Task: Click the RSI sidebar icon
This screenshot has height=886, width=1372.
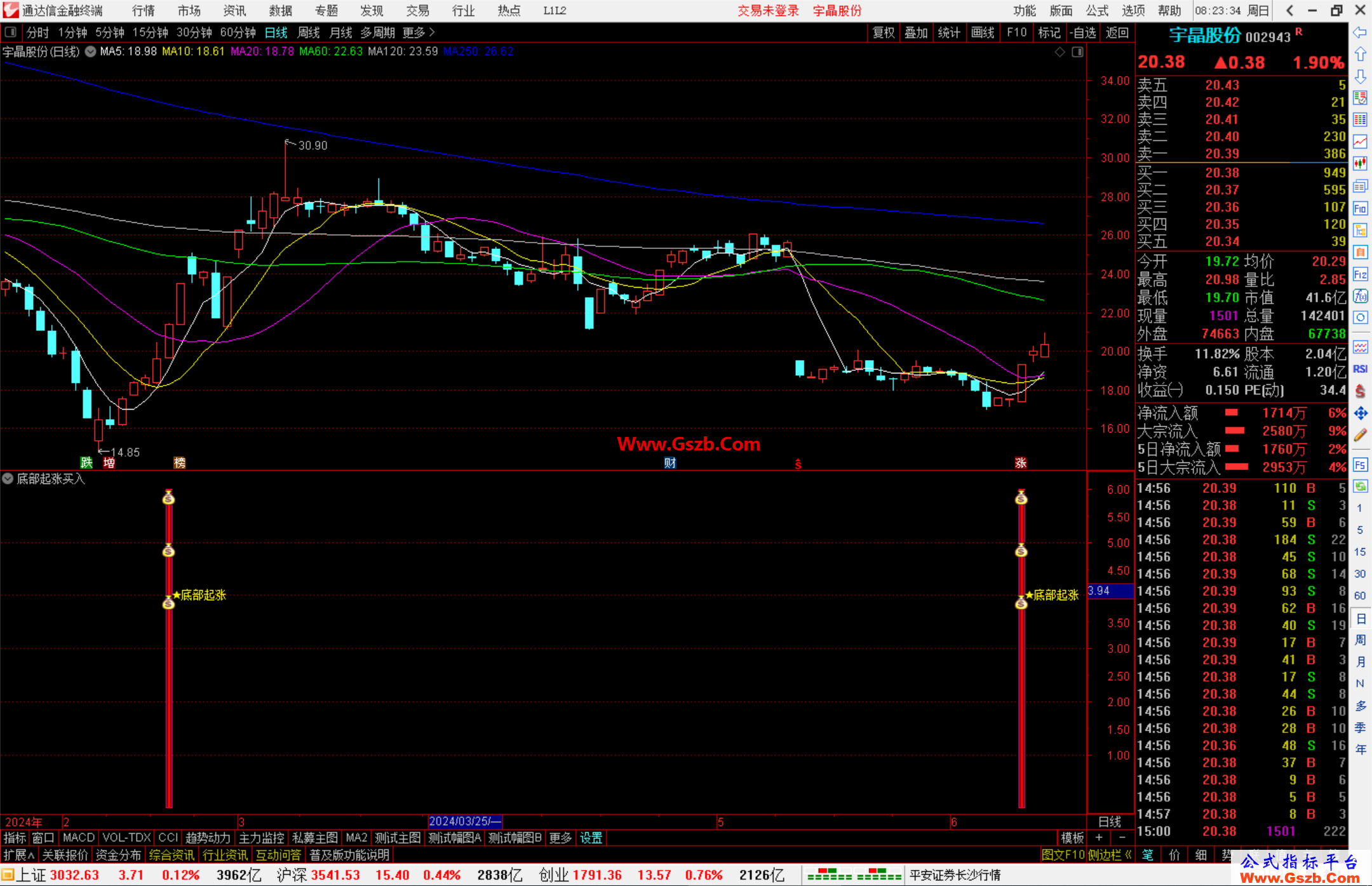Action: coord(1360,369)
